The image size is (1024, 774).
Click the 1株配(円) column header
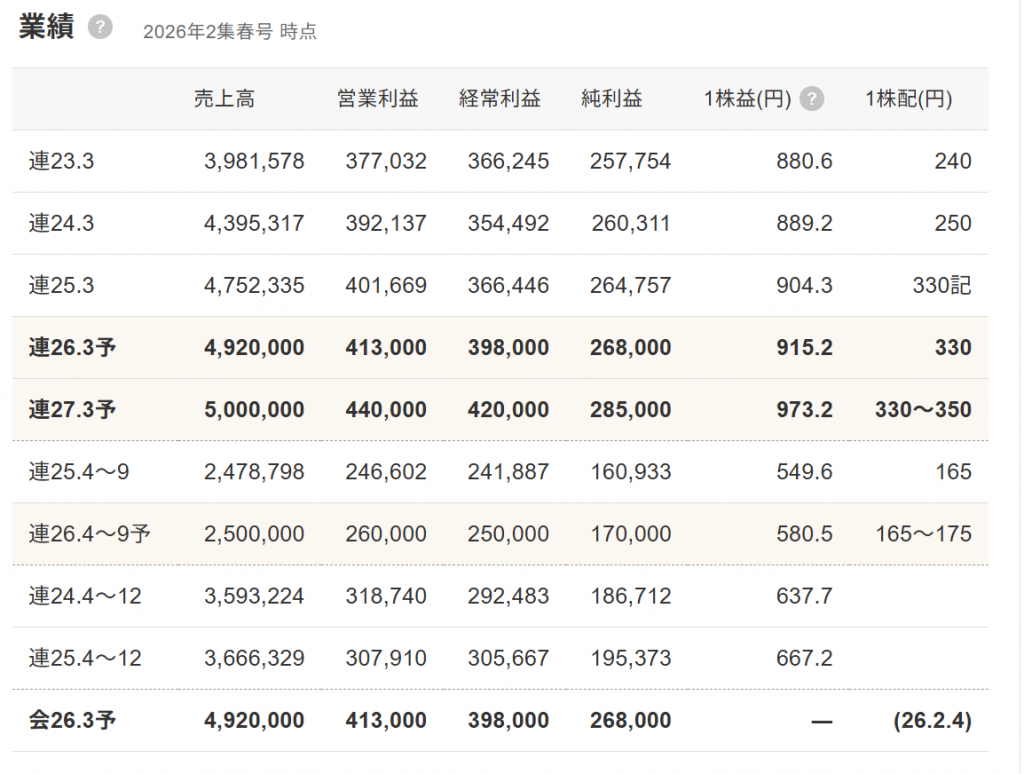pos(908,99)
